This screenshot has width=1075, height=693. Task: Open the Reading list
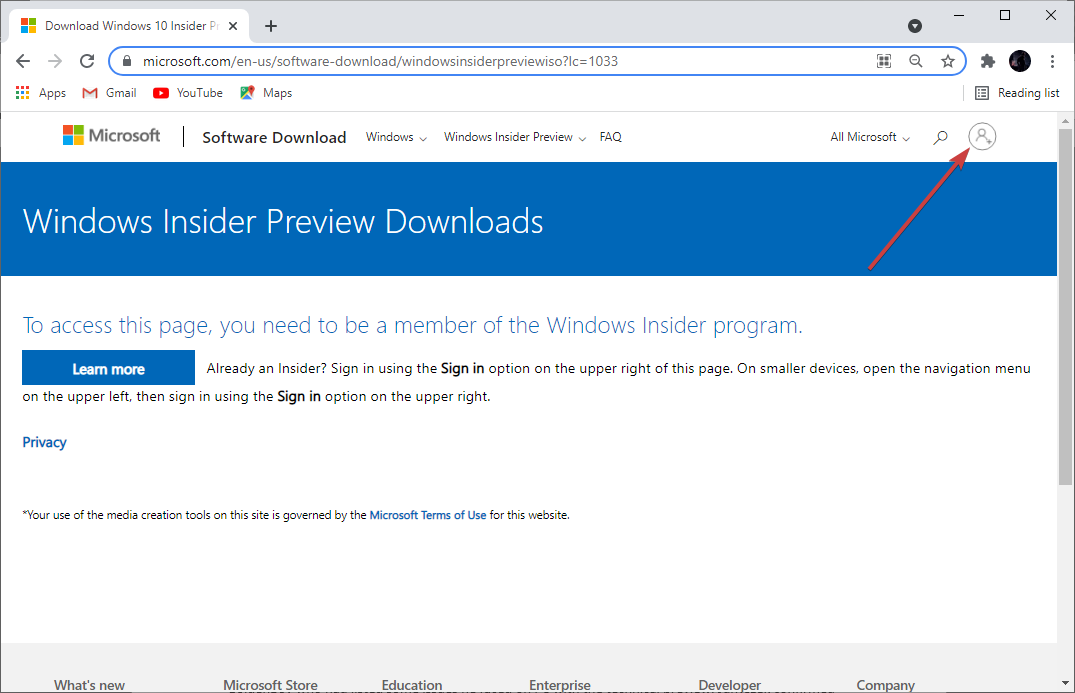tap(1017, 93)
